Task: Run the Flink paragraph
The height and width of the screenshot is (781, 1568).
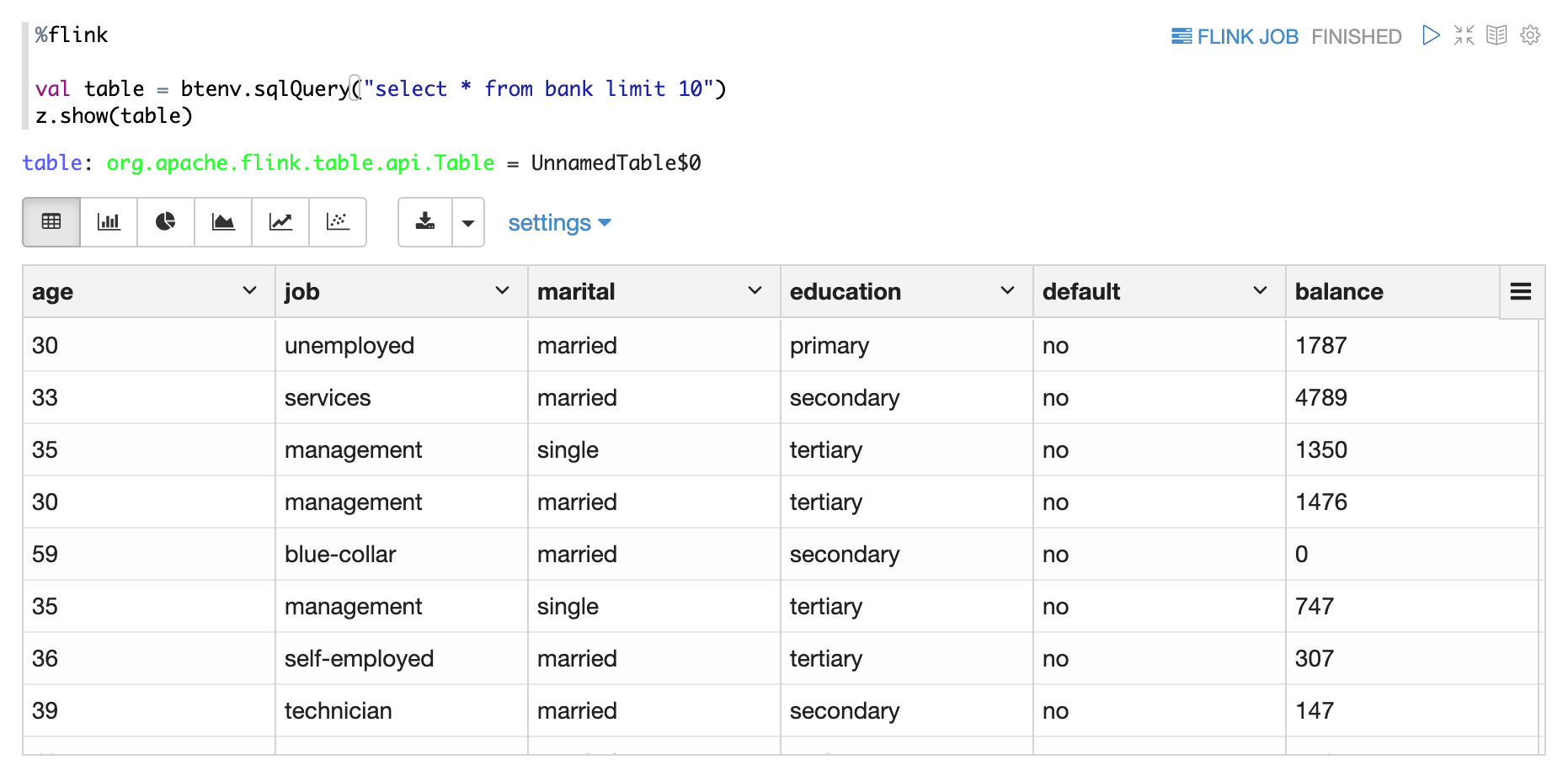Action: click(1430, 35)
